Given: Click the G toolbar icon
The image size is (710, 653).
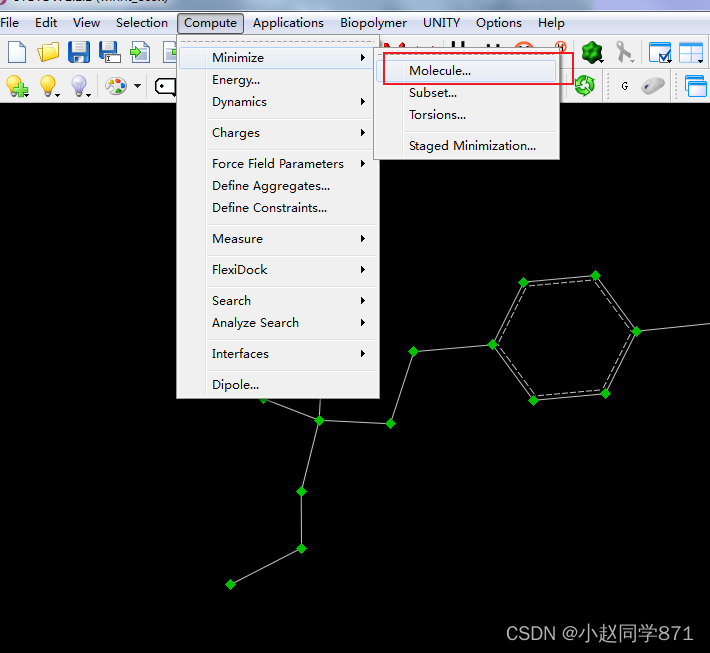Looking at the screenshot, I should (625, 86).
